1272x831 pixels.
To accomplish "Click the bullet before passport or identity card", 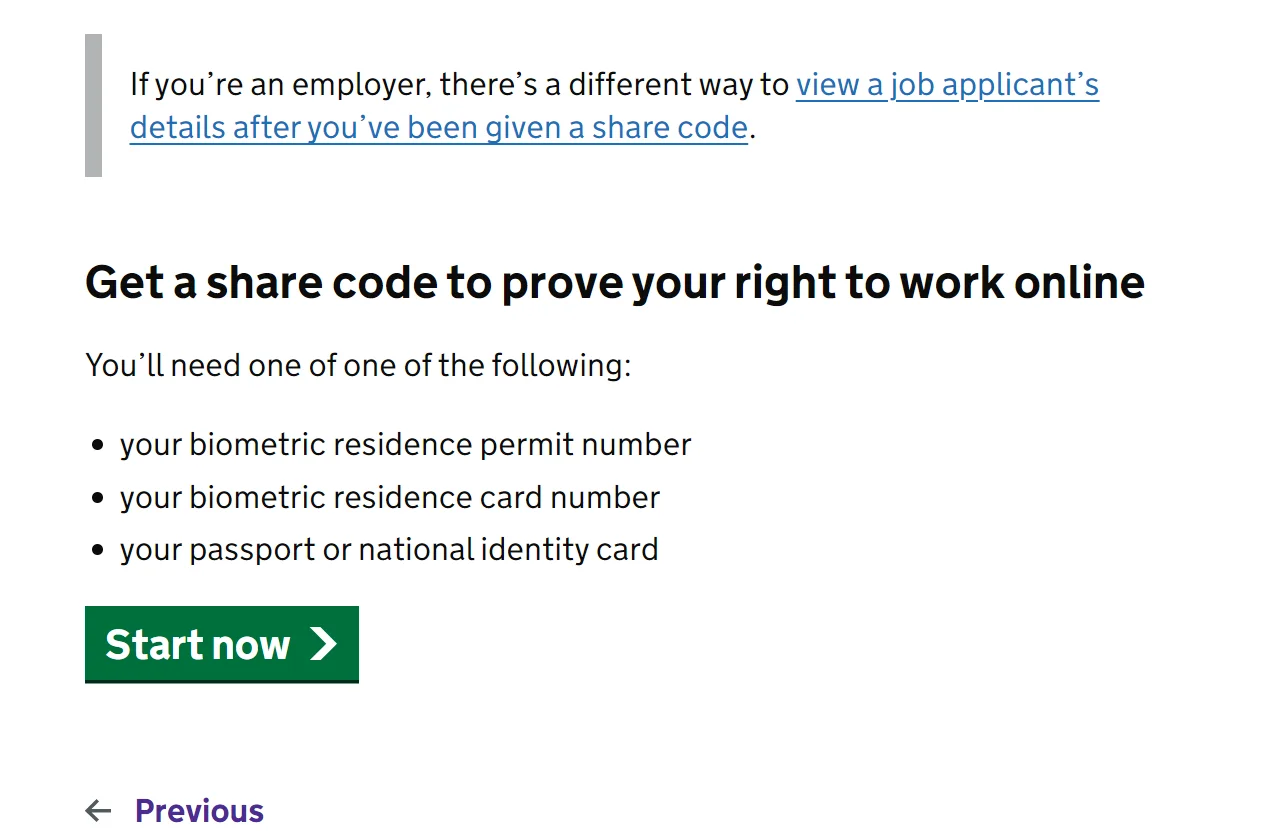I will (97, 550).
